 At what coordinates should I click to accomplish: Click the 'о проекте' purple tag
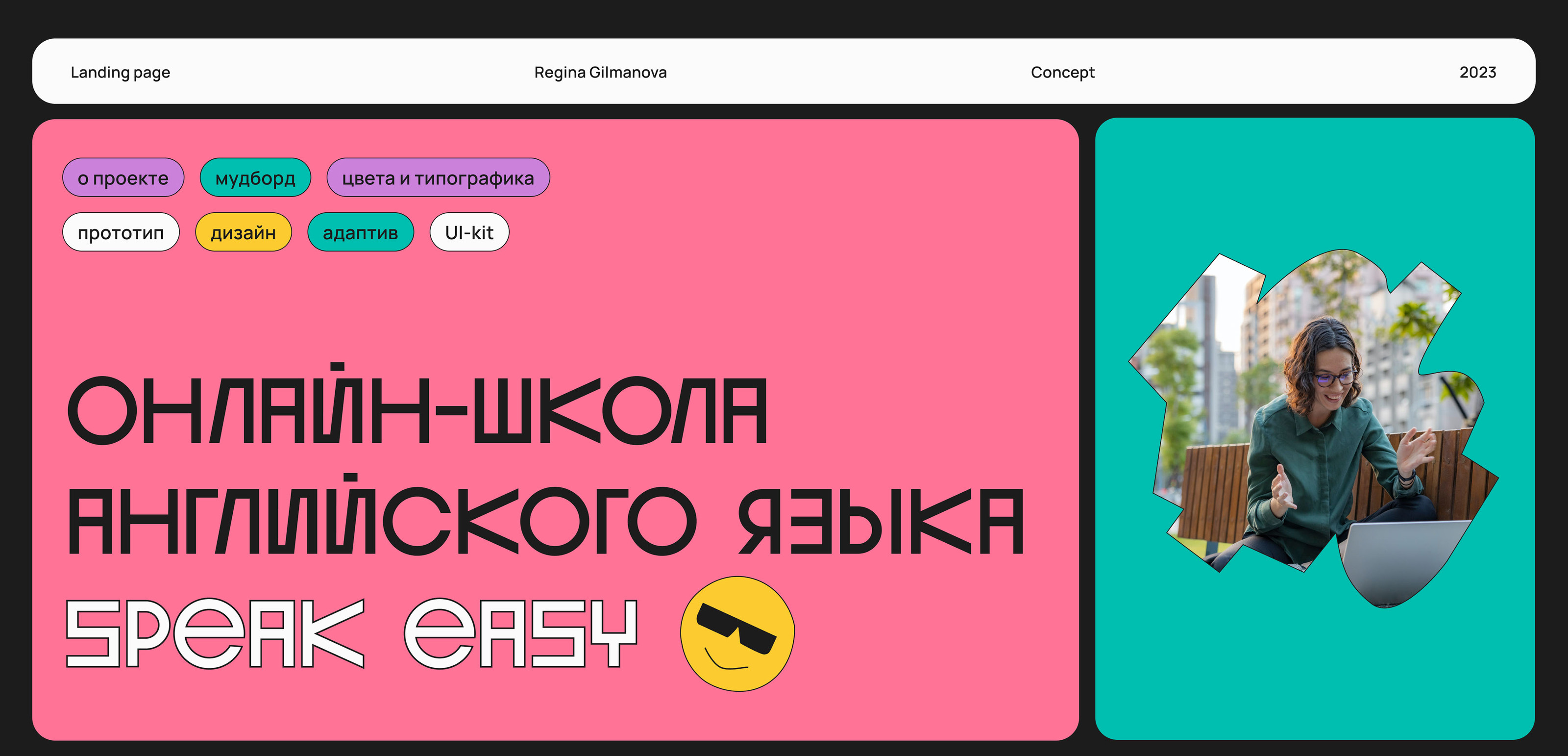(123, 178)
